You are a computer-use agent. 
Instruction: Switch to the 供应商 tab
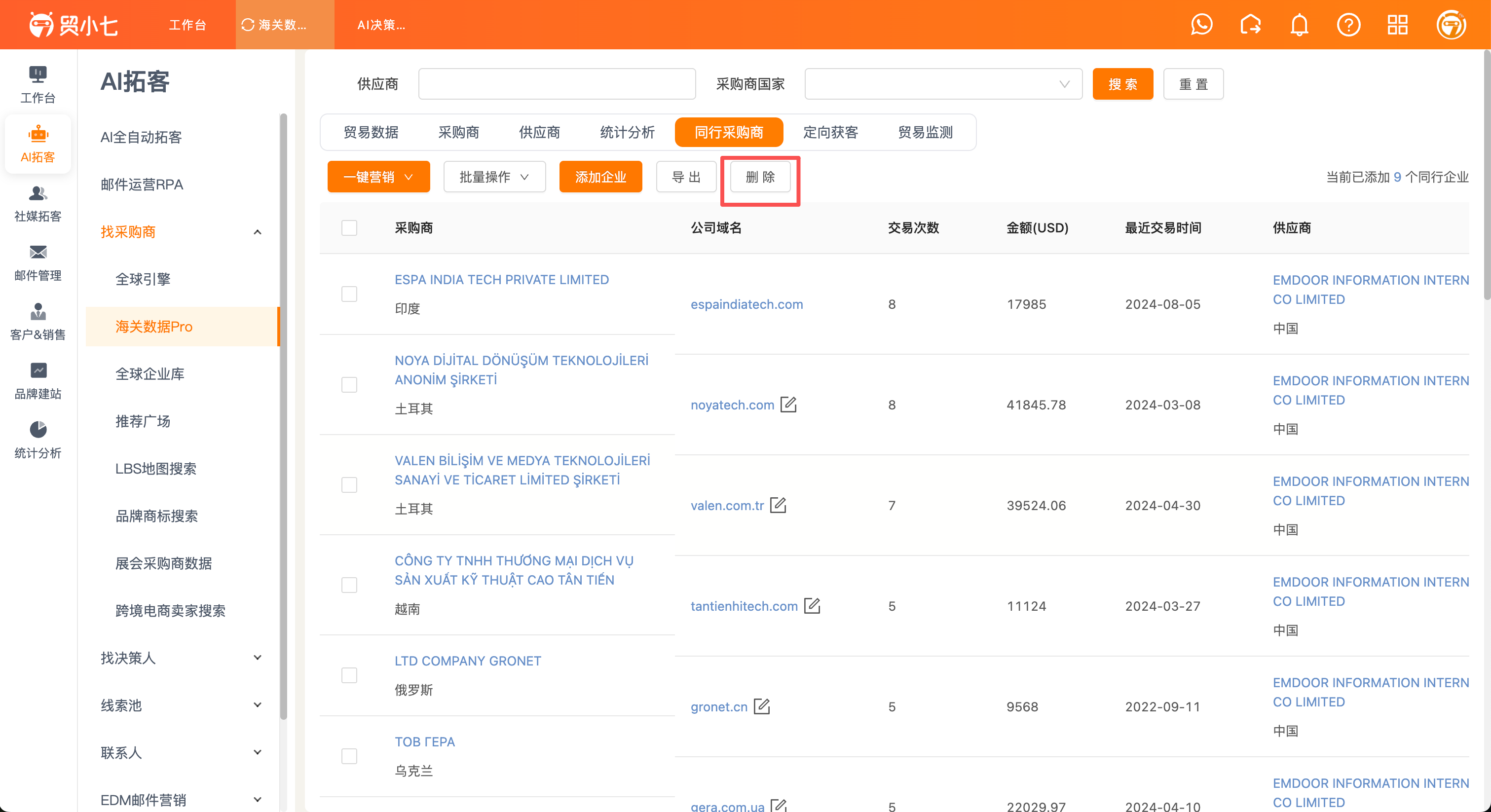(x=539, y=132)
